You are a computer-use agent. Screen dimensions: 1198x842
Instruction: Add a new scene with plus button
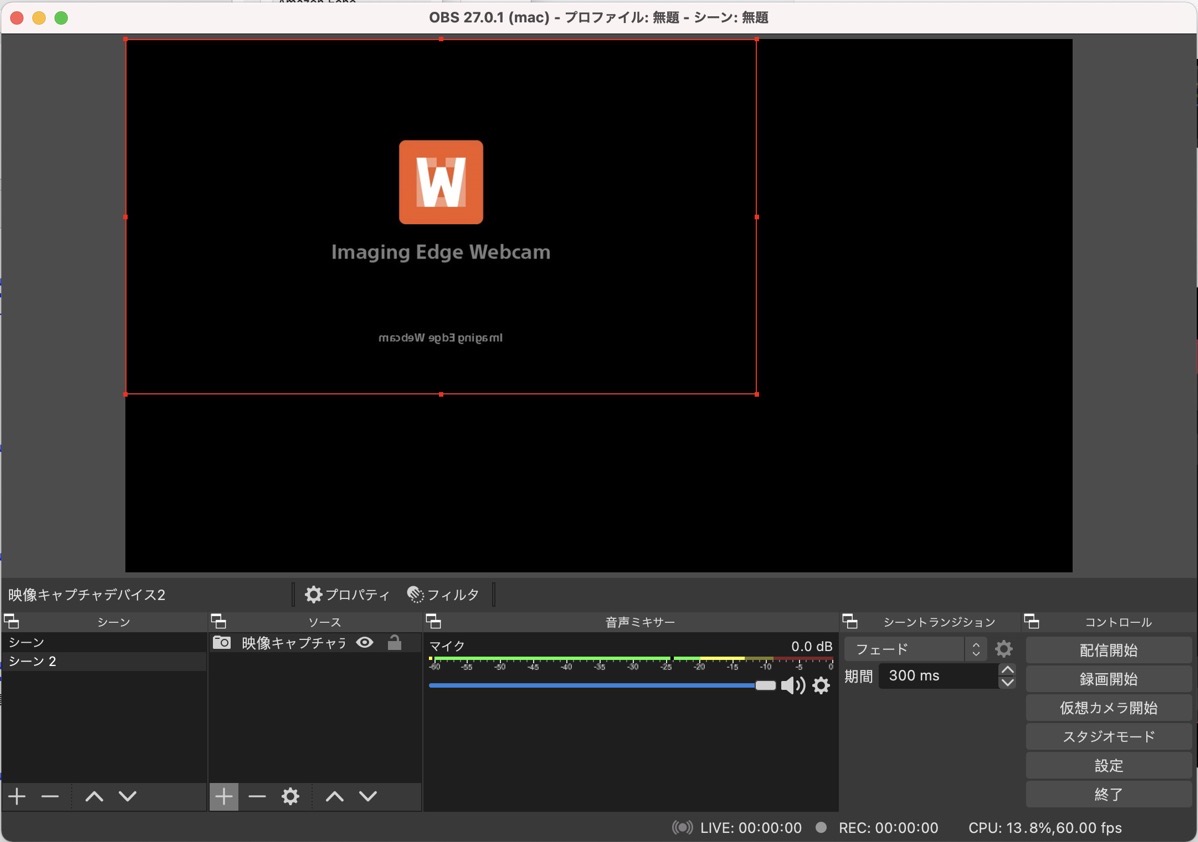click(17, 796)
